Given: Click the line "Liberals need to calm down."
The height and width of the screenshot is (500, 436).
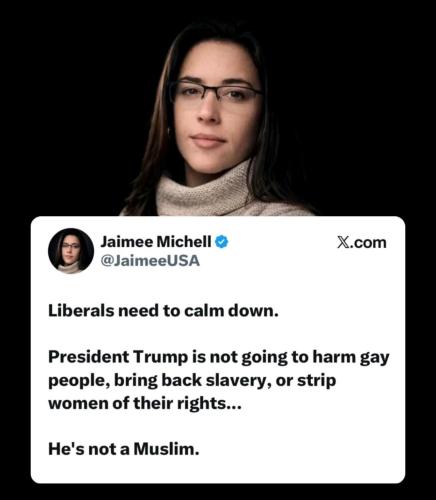Looking at the screenshot, I should point(163,311).
